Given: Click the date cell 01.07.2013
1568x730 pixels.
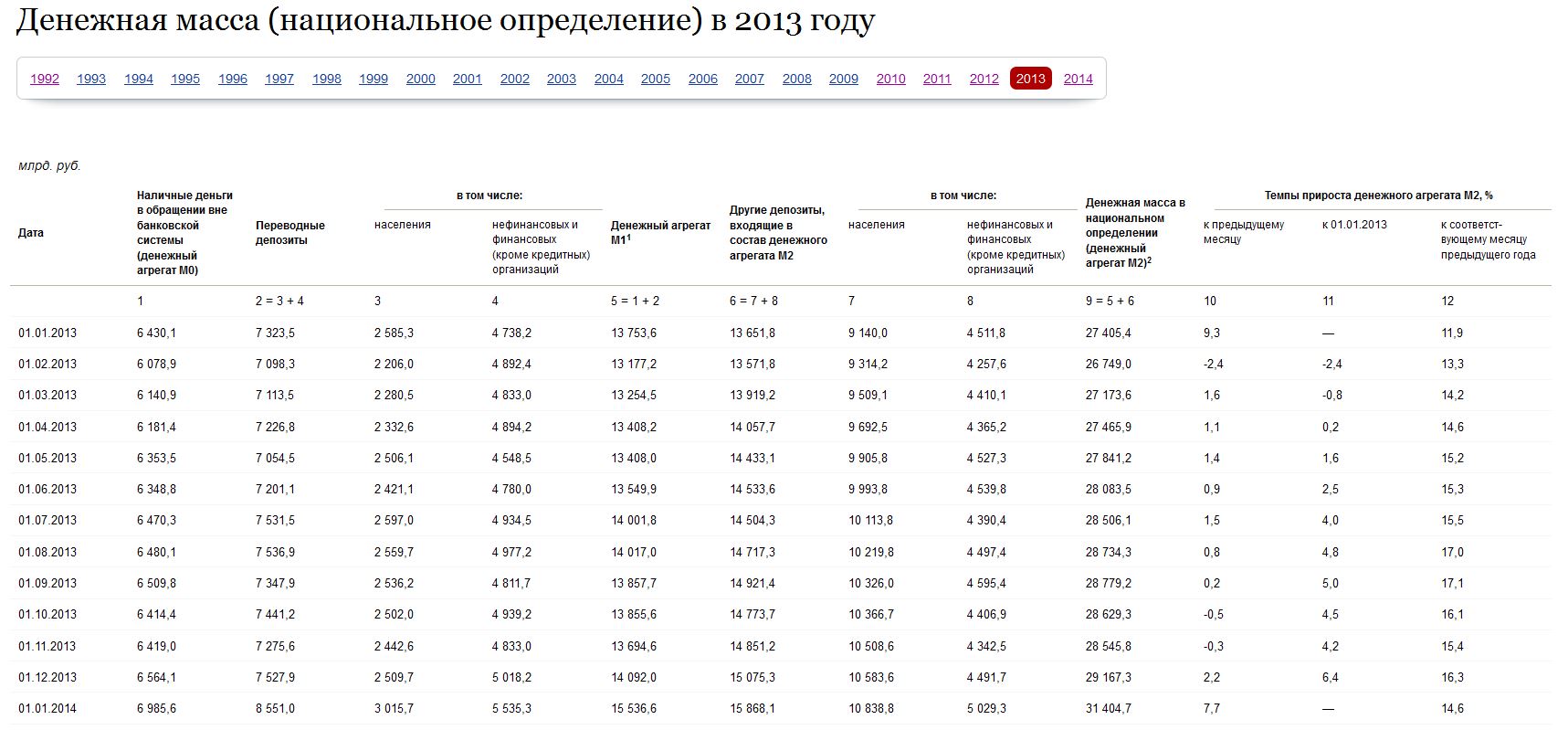Looking at the screenshot, I should tap(47, 521).
